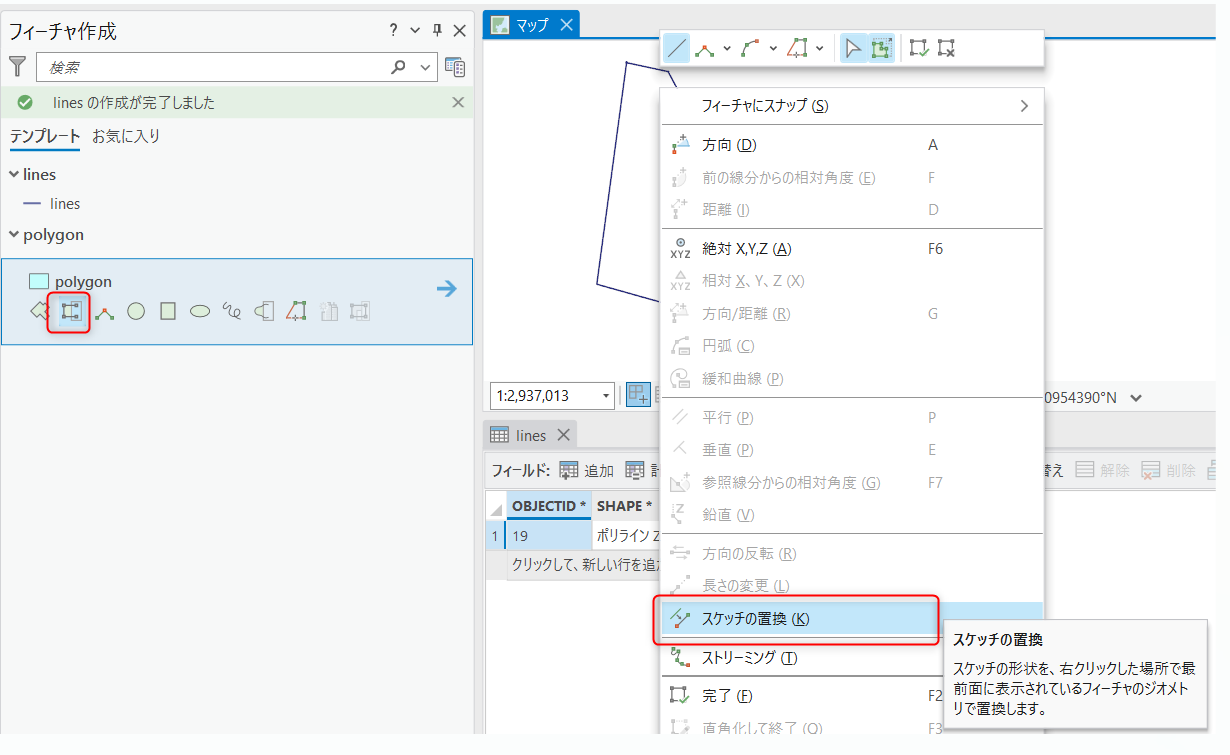Click the blue arrow on the polygon template
The width and height of the screenshot is (1230, 755).
coord(446,289)
